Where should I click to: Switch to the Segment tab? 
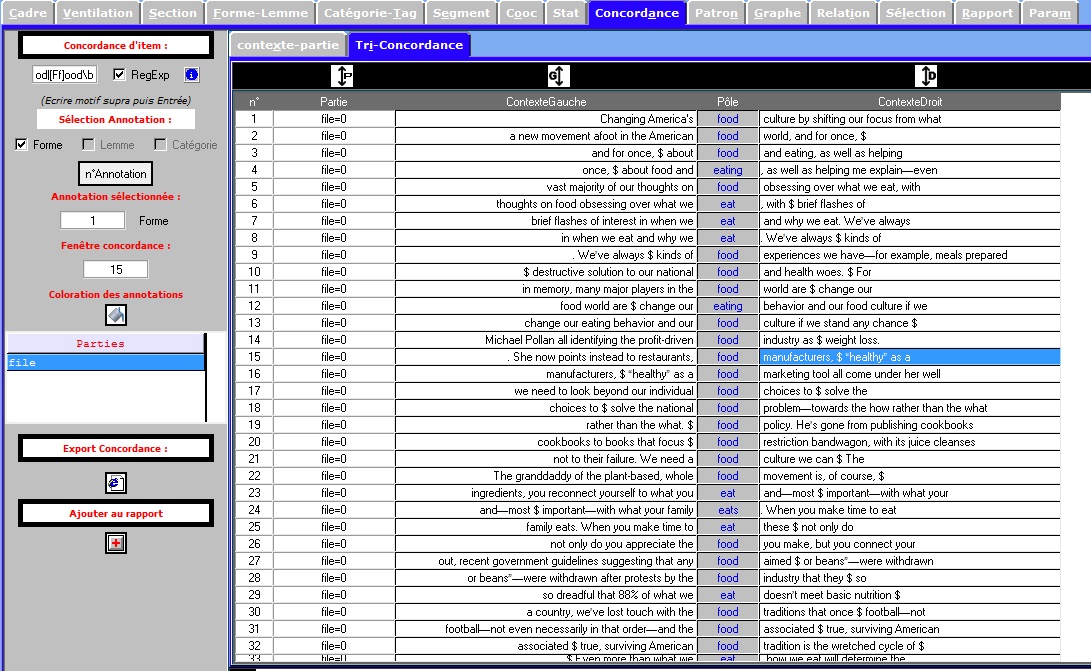(461, 13)
